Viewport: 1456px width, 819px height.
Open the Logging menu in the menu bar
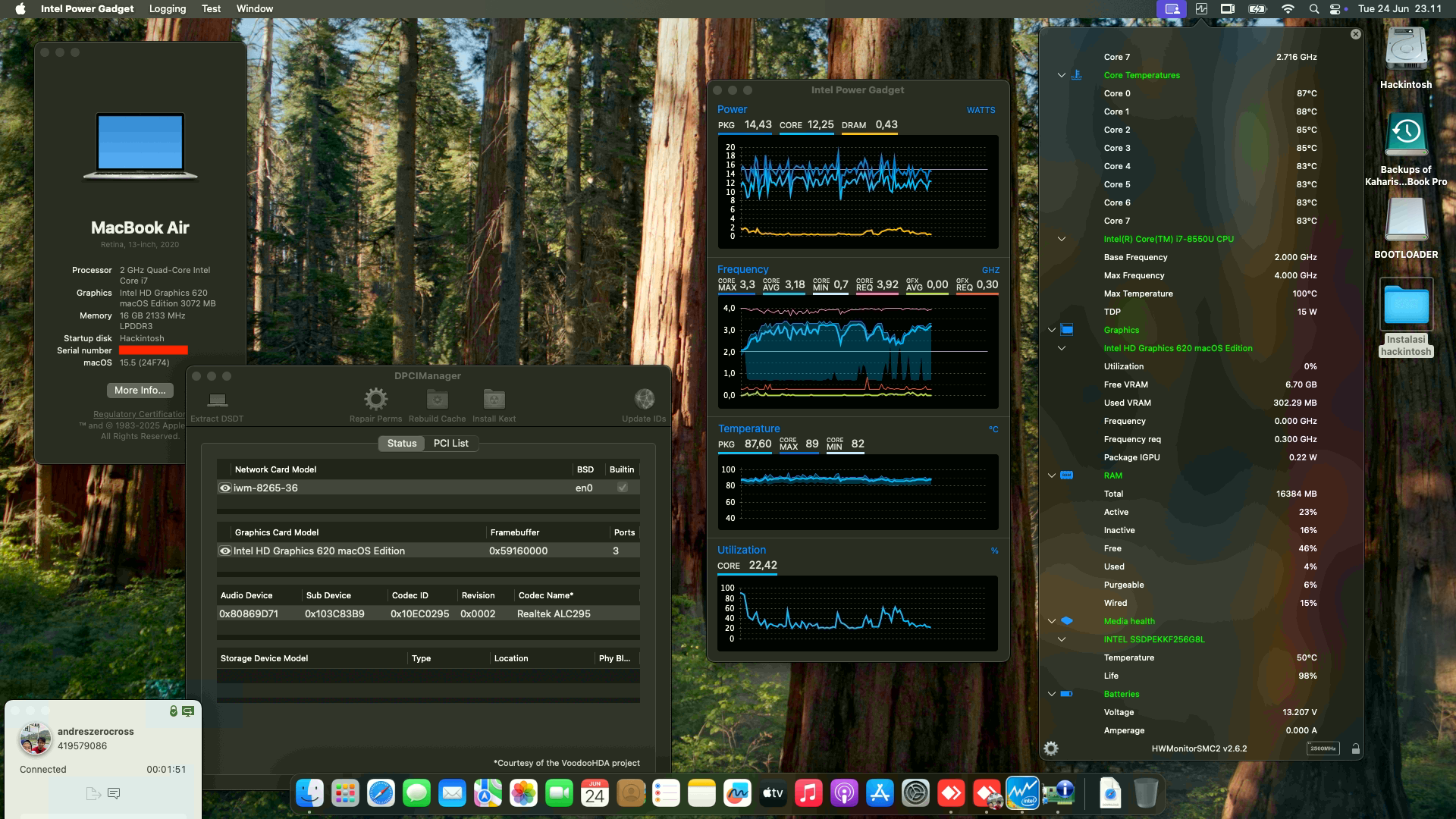pyautogui.click(x=167, y=8)
